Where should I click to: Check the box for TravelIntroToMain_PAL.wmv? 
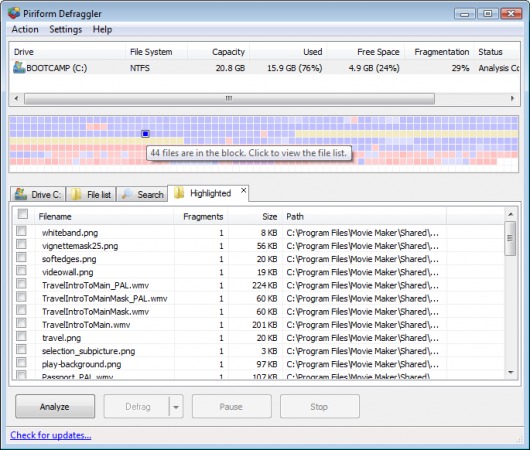(x=21, y=284)
